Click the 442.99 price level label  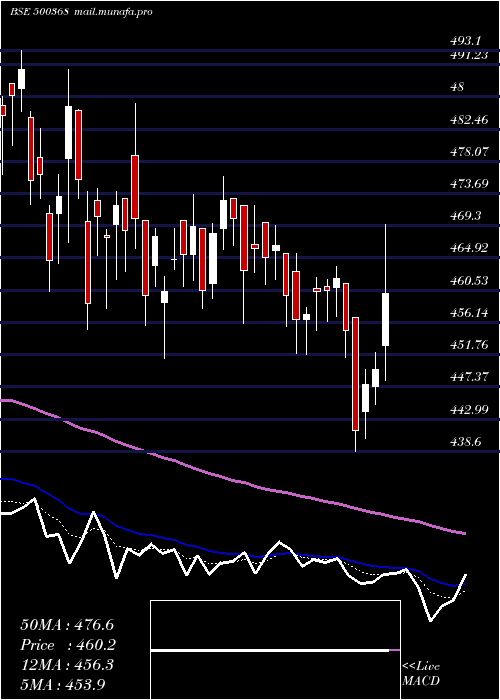point(469,410)
